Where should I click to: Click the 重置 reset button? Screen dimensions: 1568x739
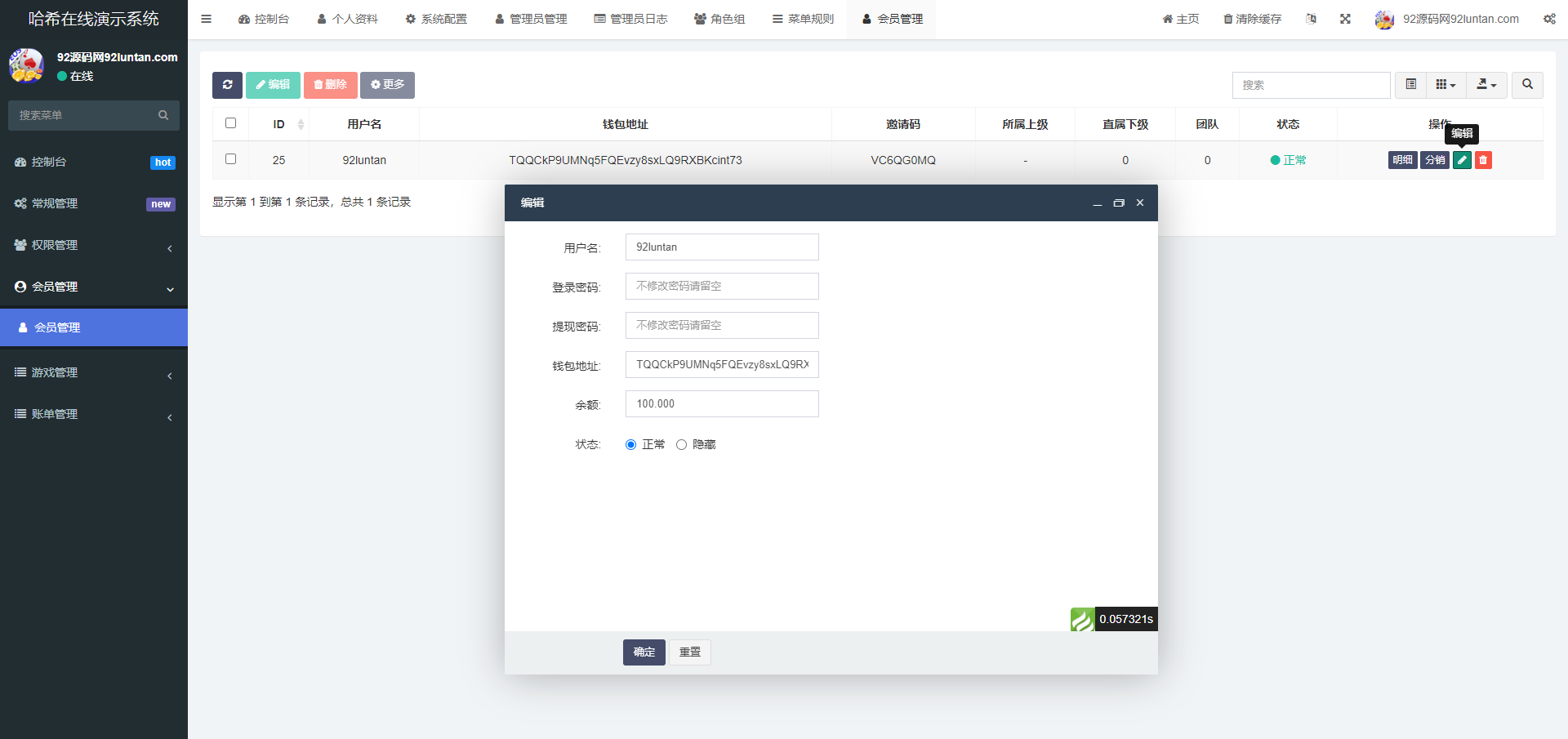690,652
